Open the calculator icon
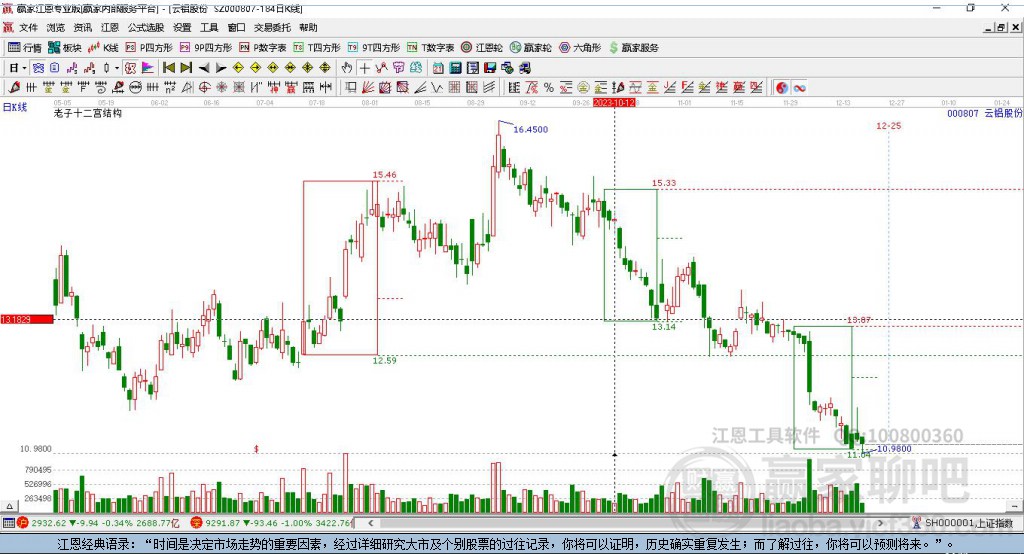1024x554 pixels. coord(455,68)
